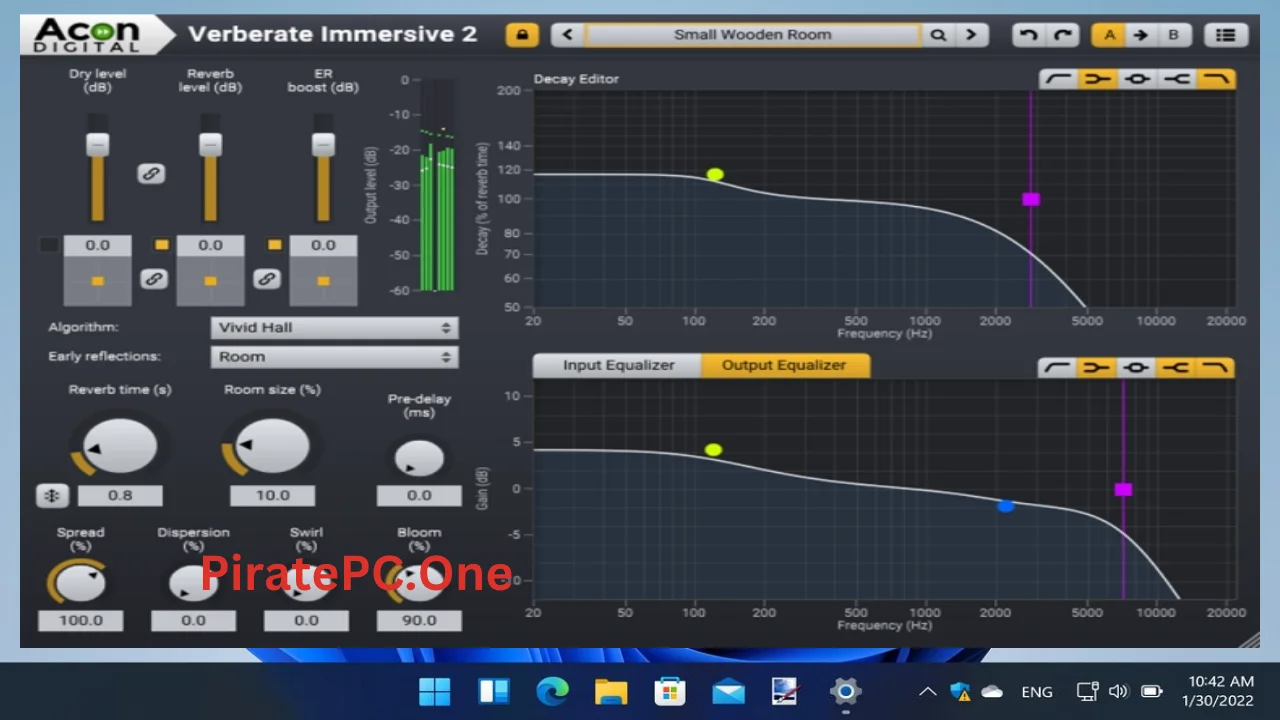This screenshot has width=1280, height=720.
Task: Click the Dry level fader handle
Action: [97, 144]
